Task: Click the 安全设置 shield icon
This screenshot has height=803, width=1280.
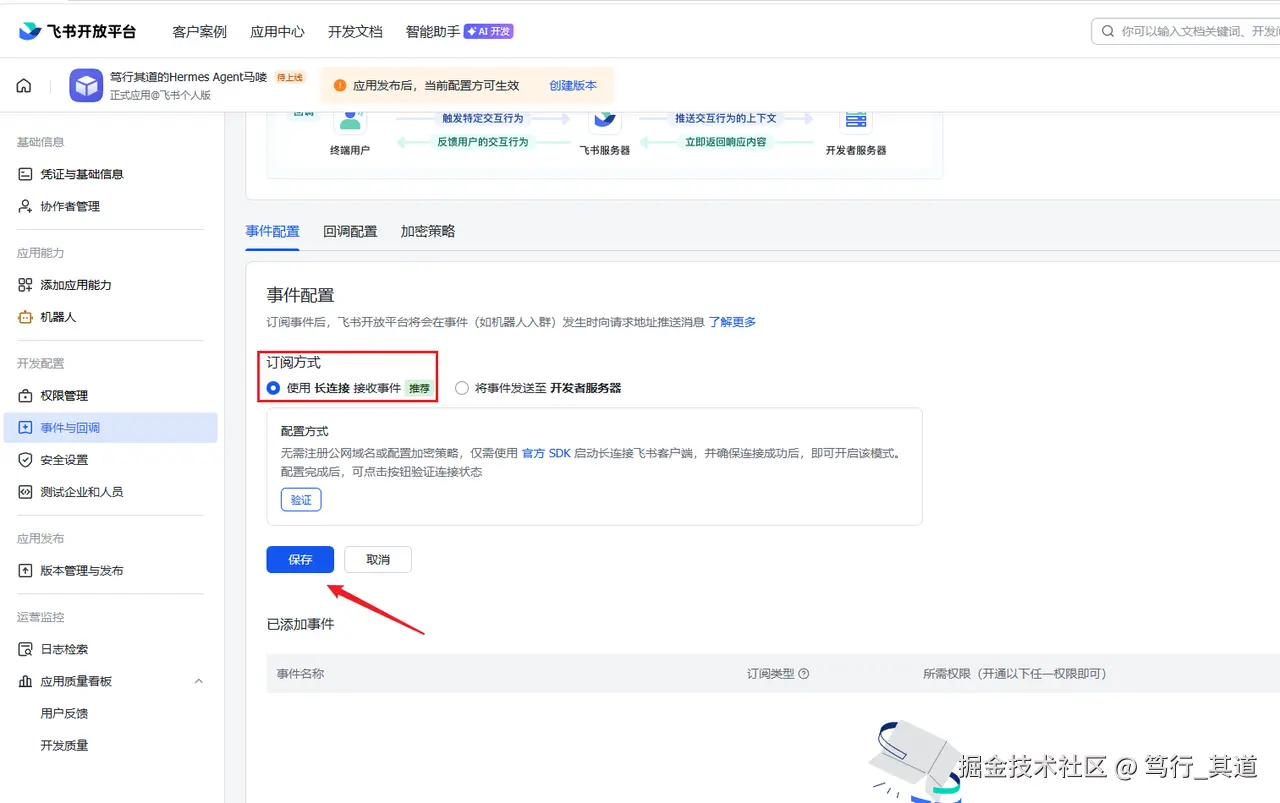Action: (x=26, y=460)
